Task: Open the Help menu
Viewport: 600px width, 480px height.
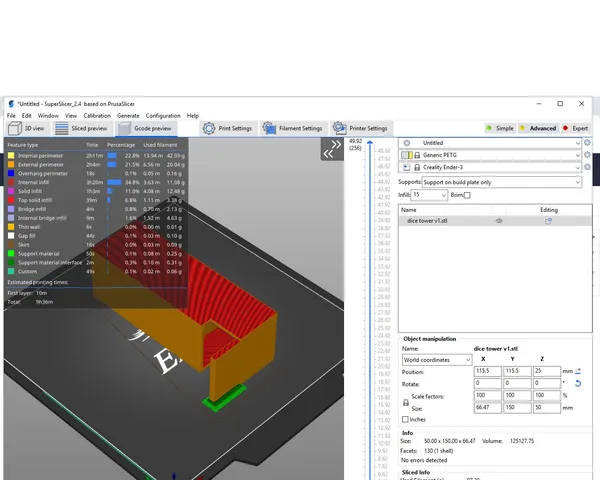Action: (193, 116)
